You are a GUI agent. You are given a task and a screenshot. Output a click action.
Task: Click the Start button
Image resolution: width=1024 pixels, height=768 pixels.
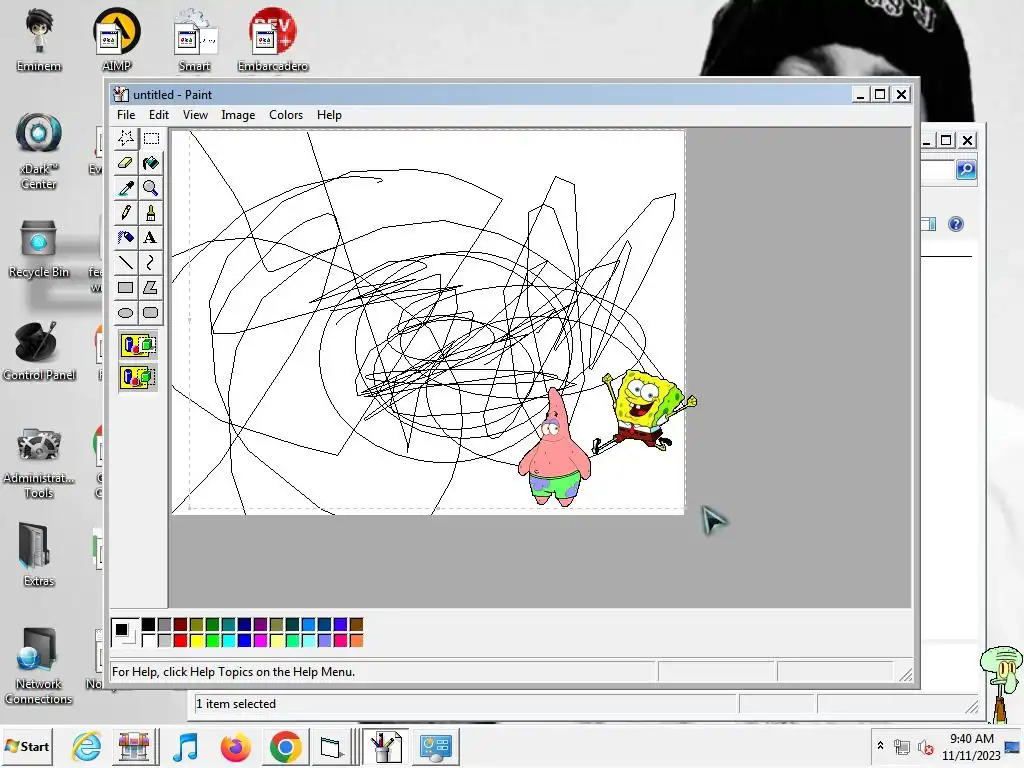click(27, 746)
